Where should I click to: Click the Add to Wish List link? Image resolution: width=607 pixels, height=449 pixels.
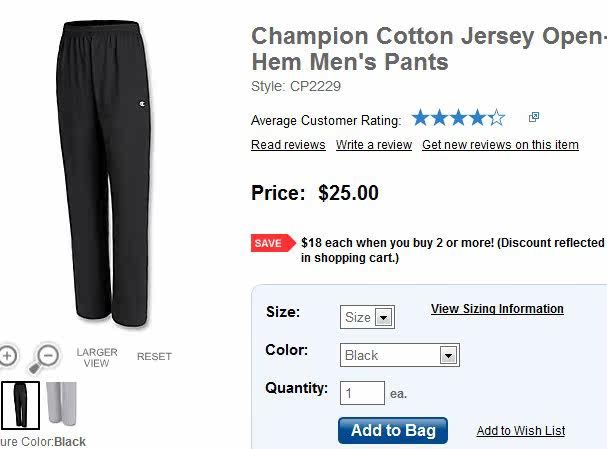[520, 431]
